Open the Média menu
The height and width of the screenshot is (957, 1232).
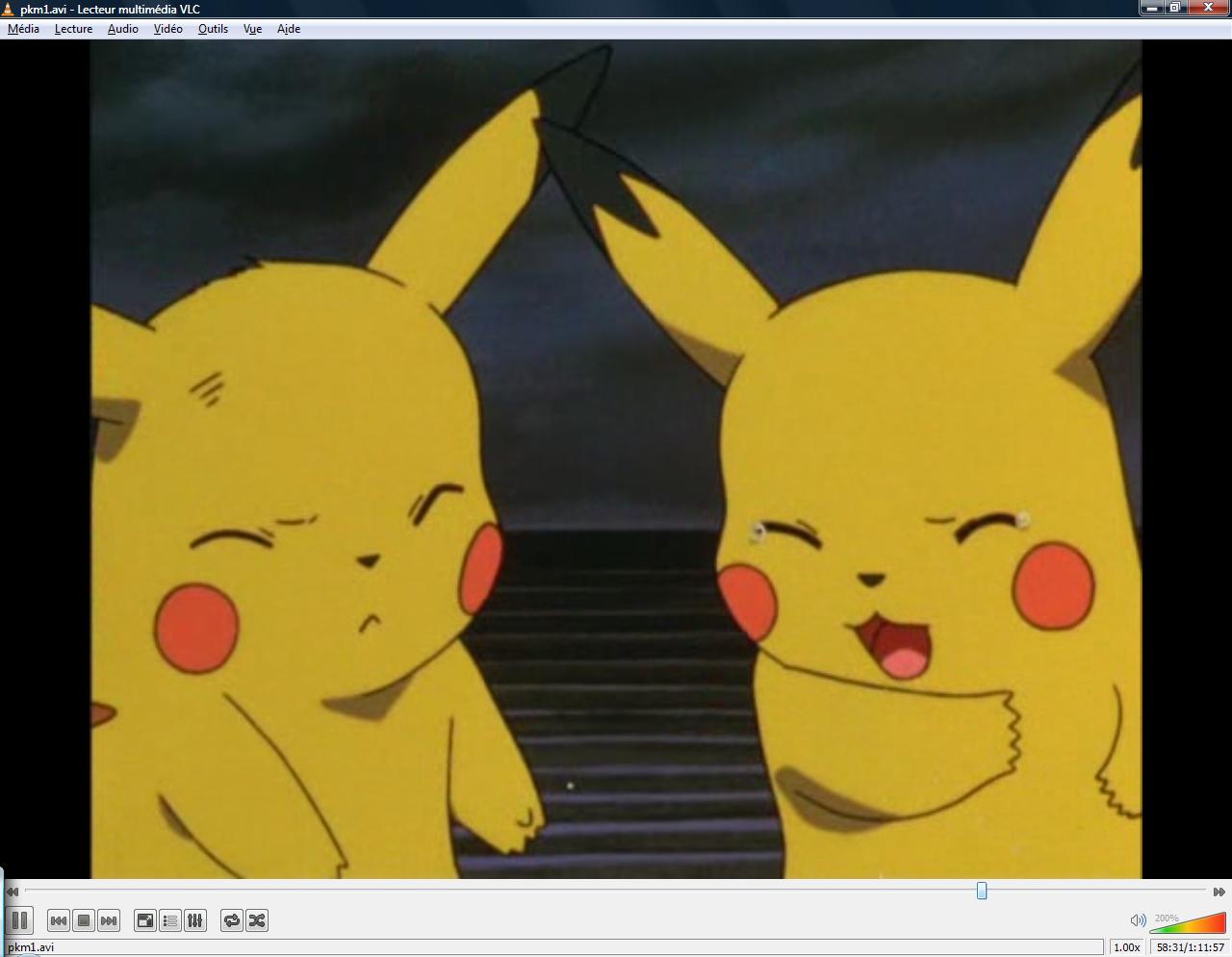pos(23,29)
